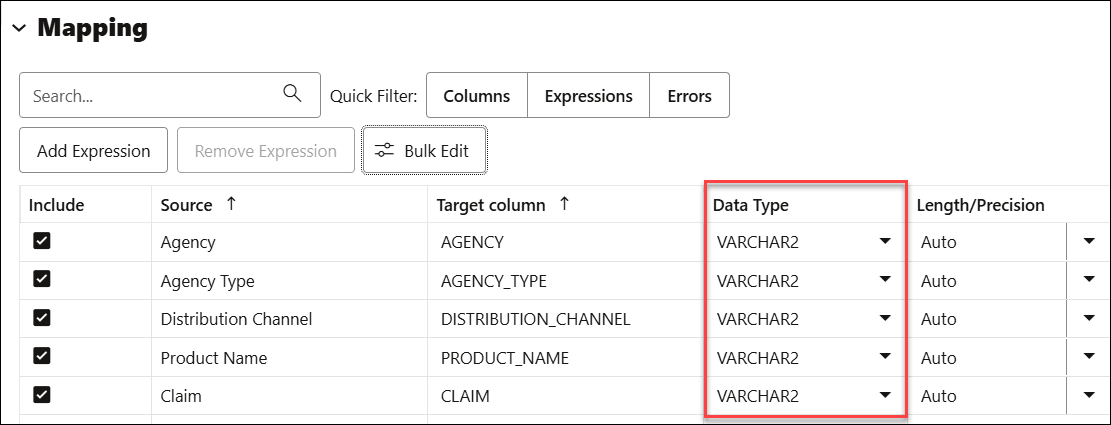Click the PRODUCT_NAME target column cell
Screen dimensions: 1111x425
tap(505, 358)
